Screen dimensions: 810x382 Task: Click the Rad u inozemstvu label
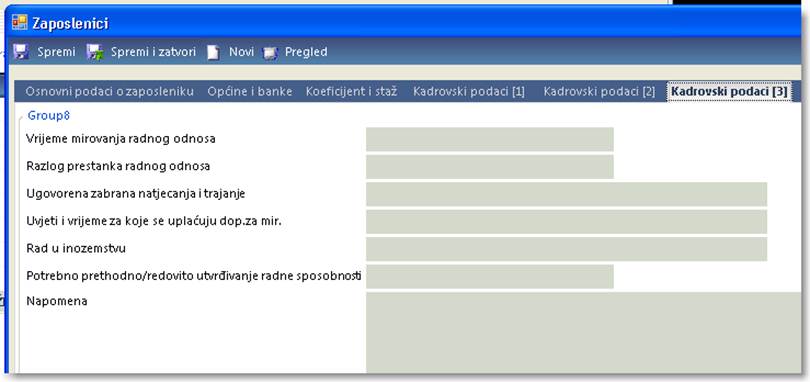76,248
